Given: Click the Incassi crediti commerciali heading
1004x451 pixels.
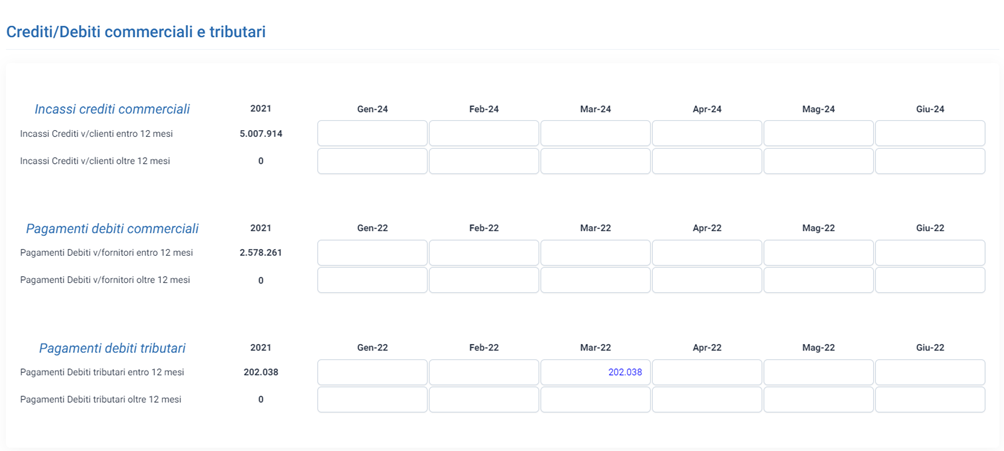Looking at the screenshot, I should coord(112,109).
